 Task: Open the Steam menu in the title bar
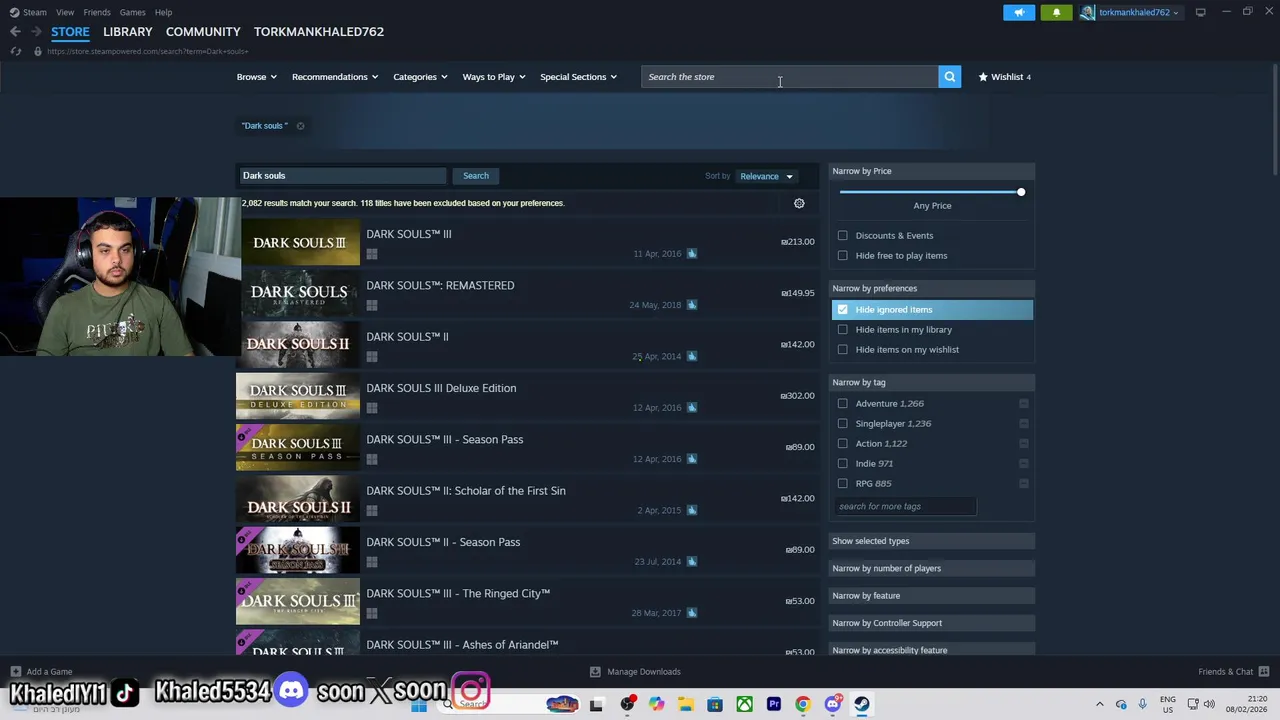[35, 12]
